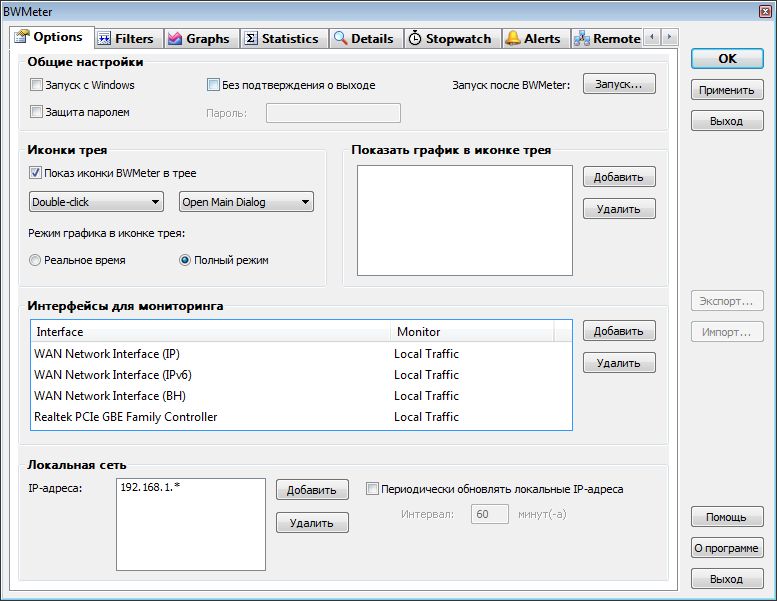Click Добавить for monitored interfaces
777x601 pixels.
click(619, 331)
